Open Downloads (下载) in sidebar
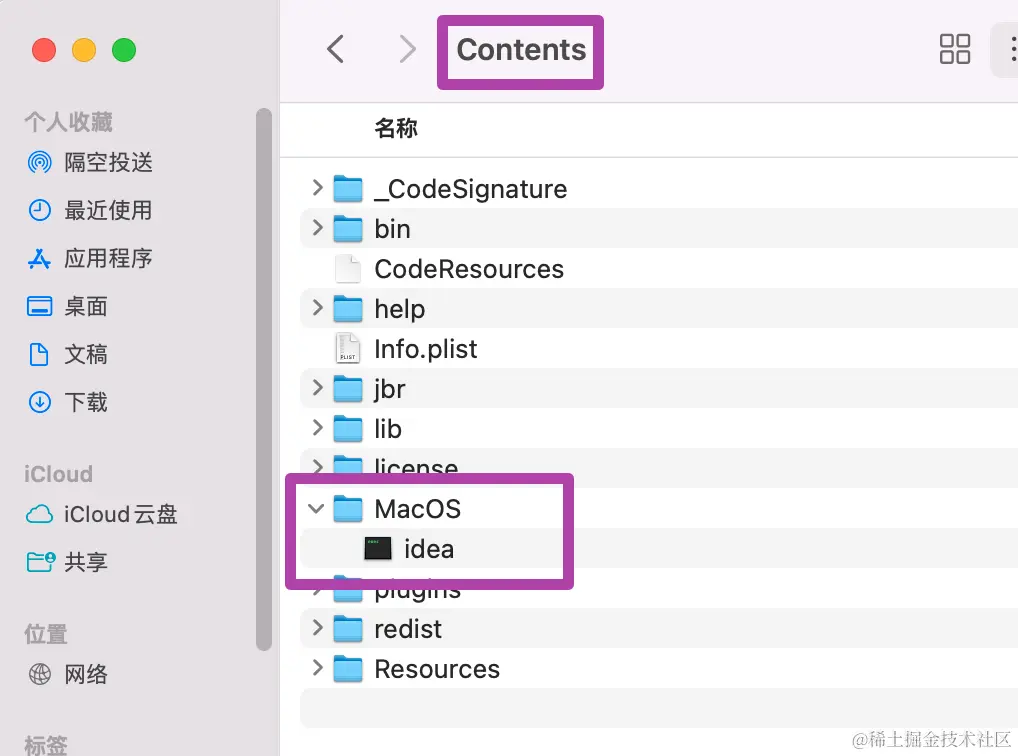 pos(68,402)
